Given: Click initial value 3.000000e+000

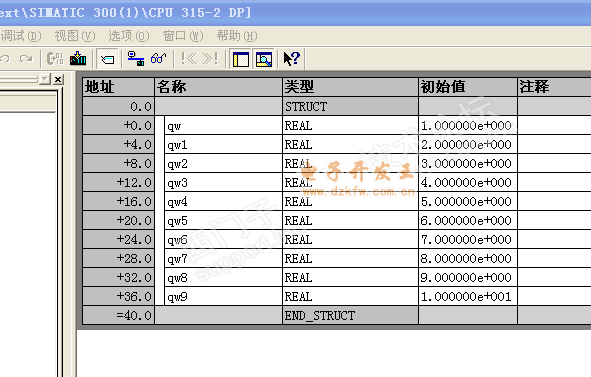Looking at the screenshot, I should click(x=468, y=164).
